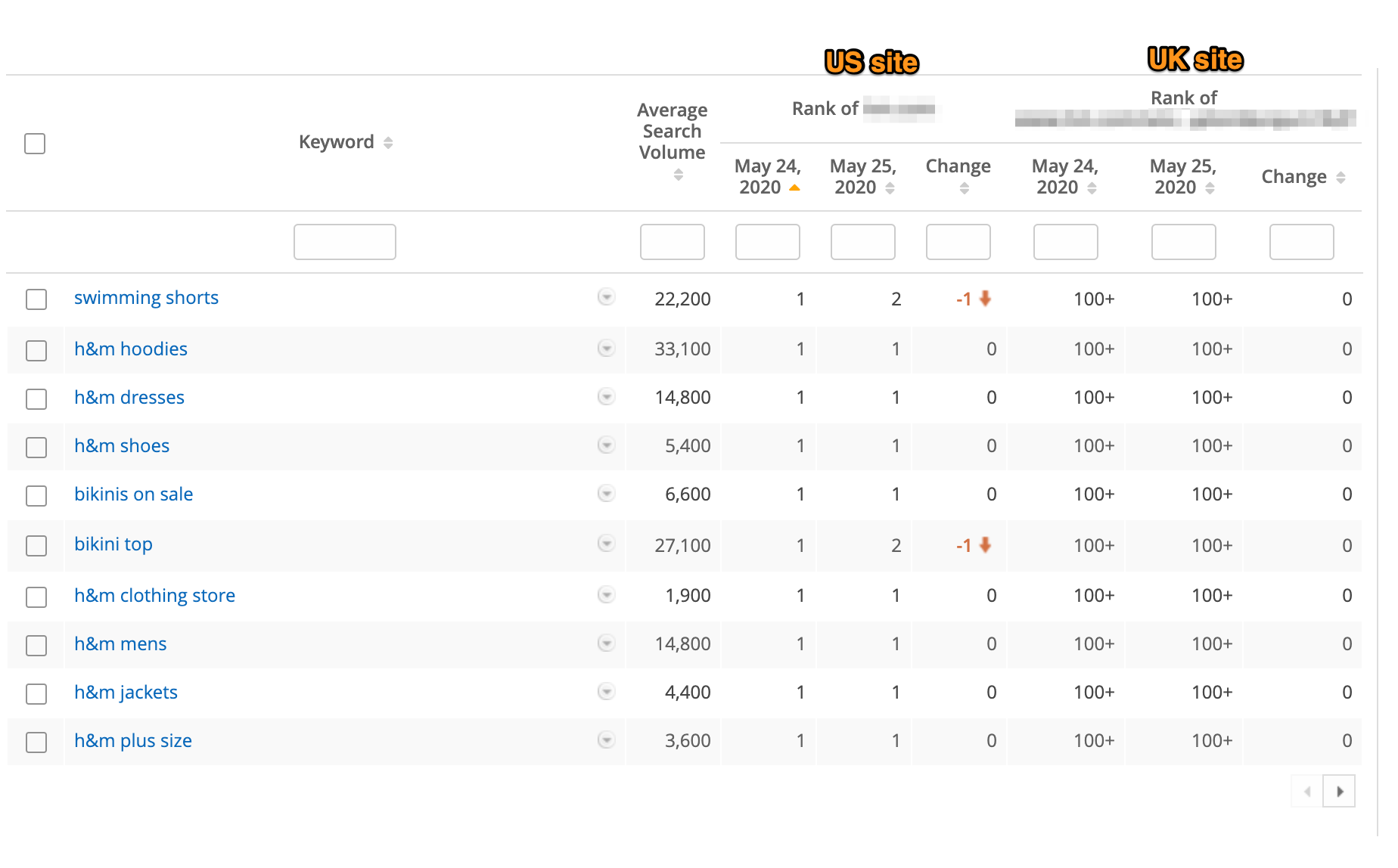Click UK May 24 rank filter box
Image resolution: width=1398 pixels, height=868 pixels.
point(1066,242)
